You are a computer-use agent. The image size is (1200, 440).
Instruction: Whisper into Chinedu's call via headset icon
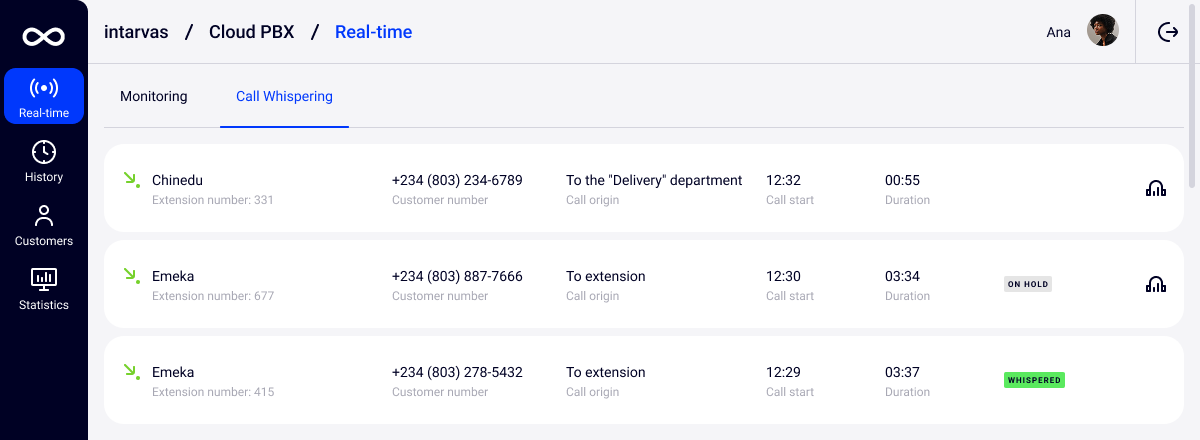(x=1155, y=188)
